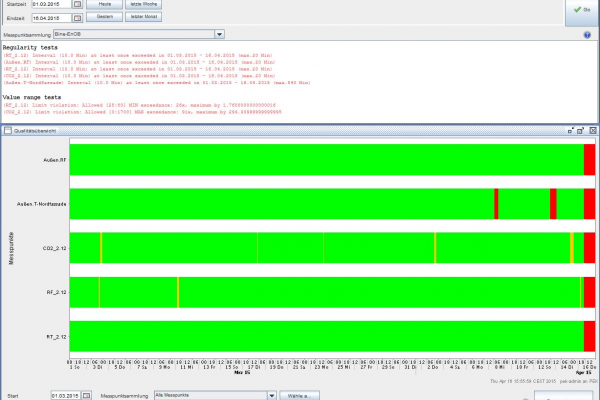Click the letzter Monat button

click(143, 17)
